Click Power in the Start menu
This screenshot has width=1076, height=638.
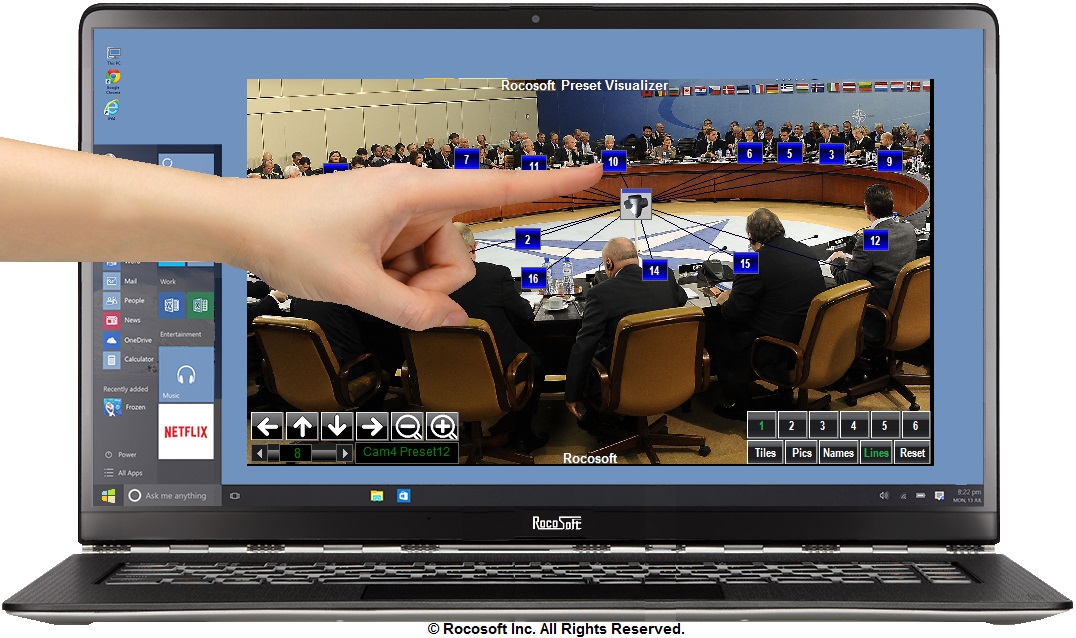click(121, 454)
